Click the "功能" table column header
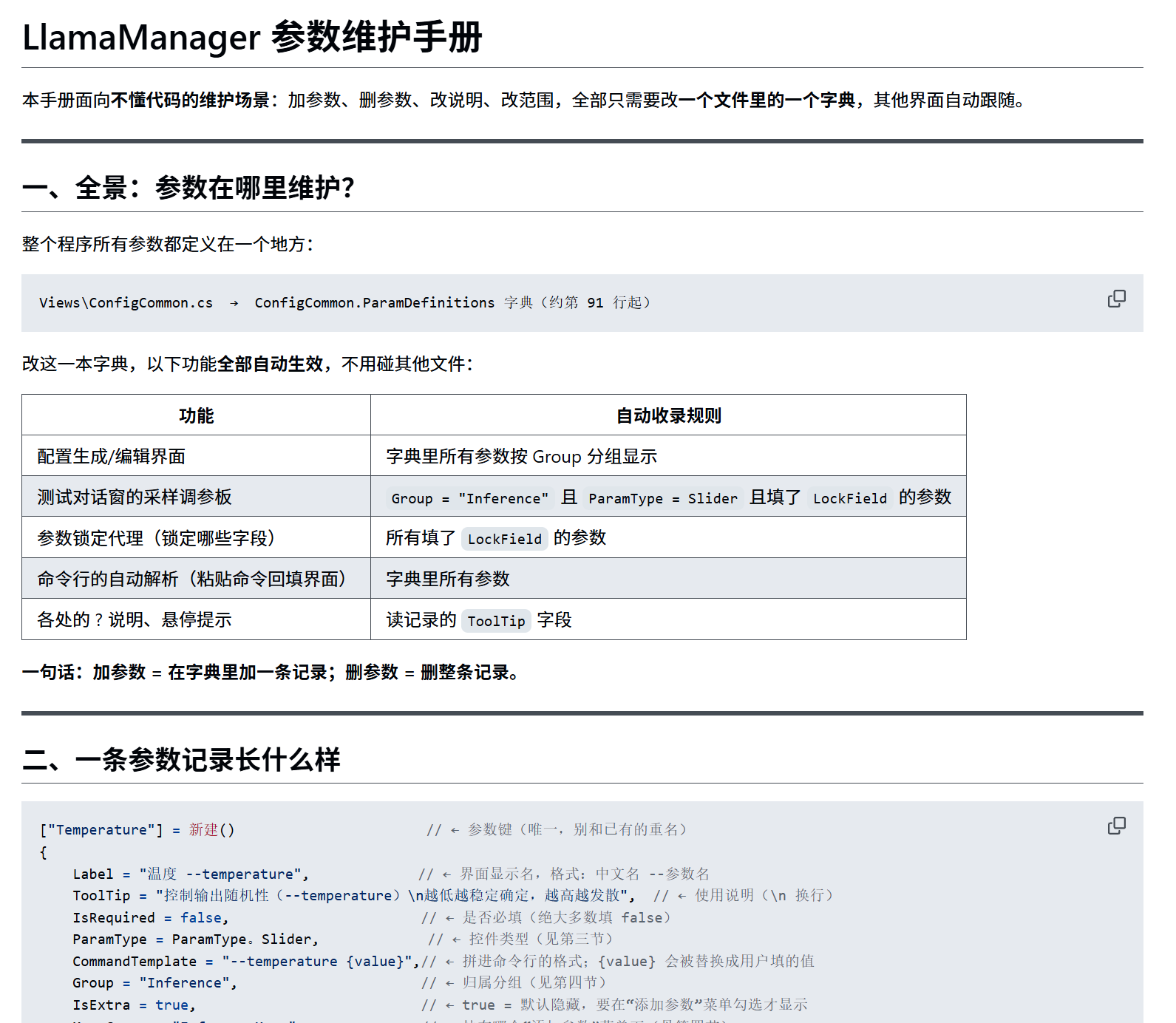Viewport: 1176px width, 1023px height. point(196,415)
